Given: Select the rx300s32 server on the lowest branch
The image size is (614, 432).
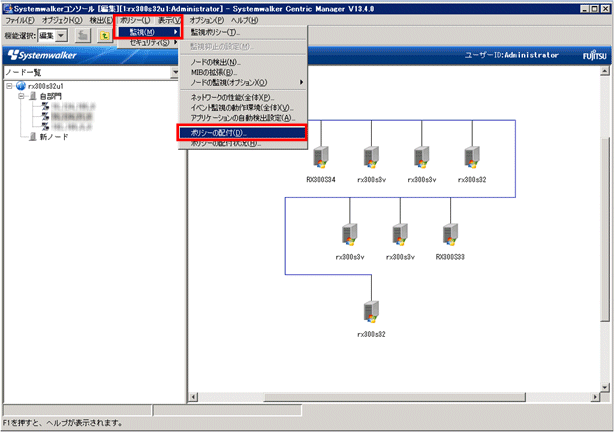Looking at the screenshot, I should coord(371,312).
